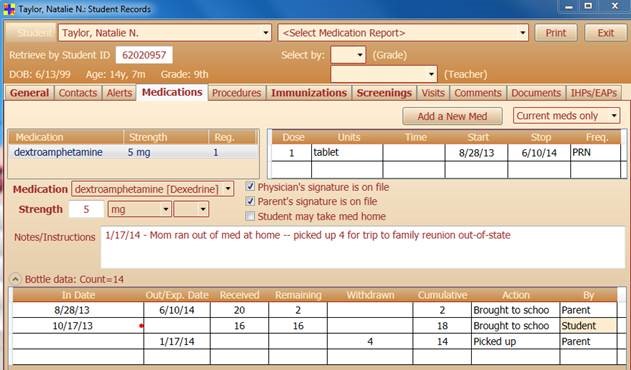631x370 pixels.
Task: Switch to the IHPs/EAPs tab
Action: [x=594, y=93]
